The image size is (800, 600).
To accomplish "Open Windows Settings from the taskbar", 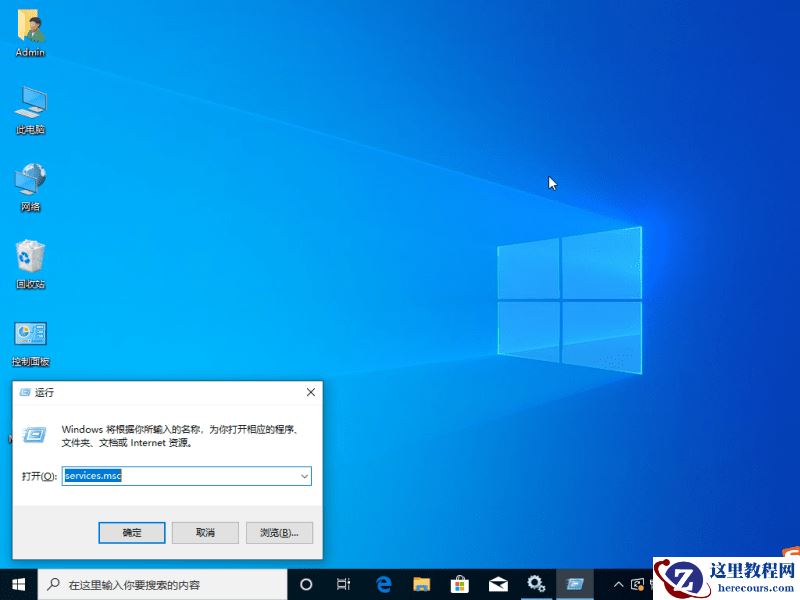I will click(x=537, y=584).
